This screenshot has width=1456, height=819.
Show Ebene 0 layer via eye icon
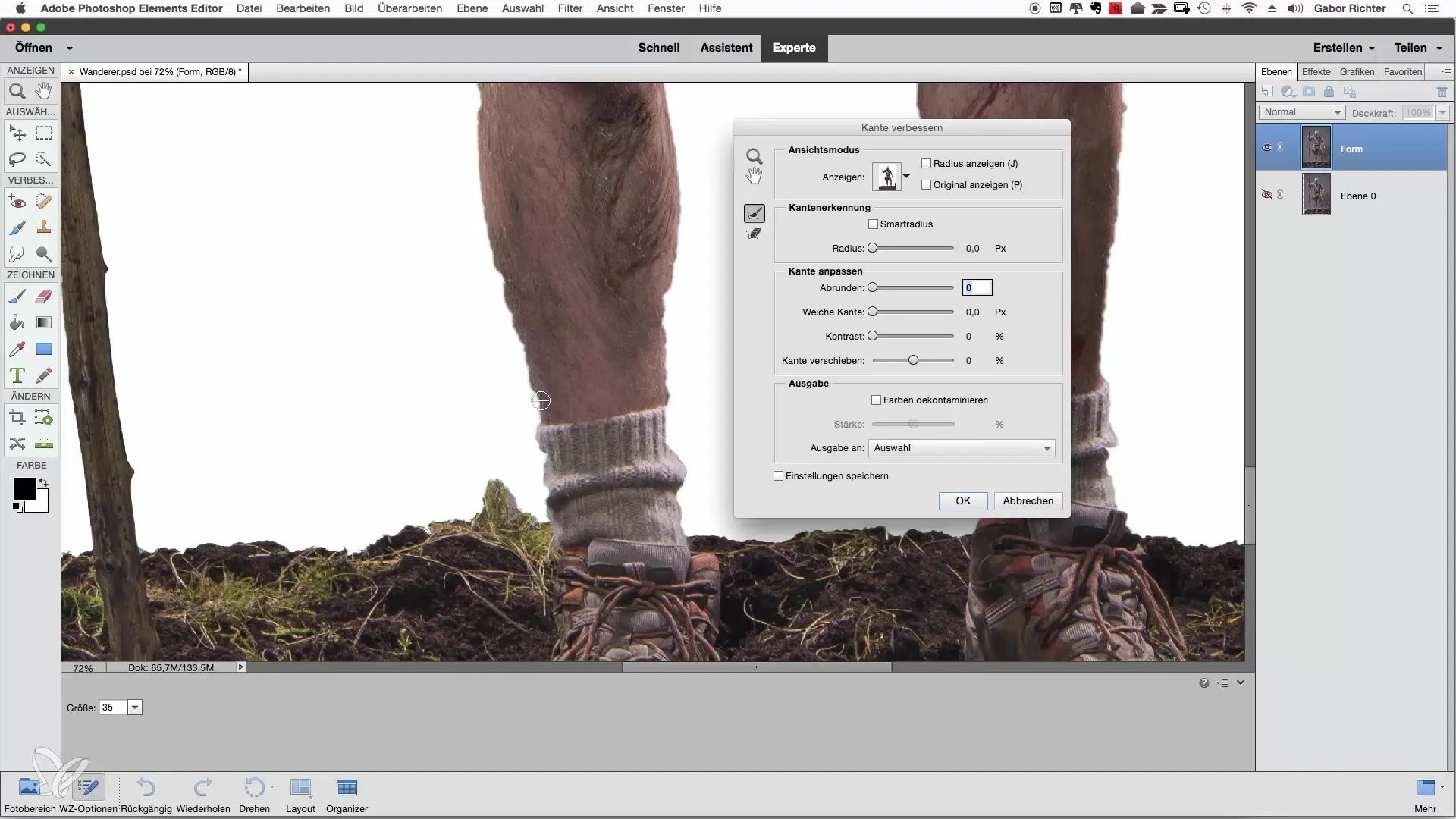(1266, 195)
